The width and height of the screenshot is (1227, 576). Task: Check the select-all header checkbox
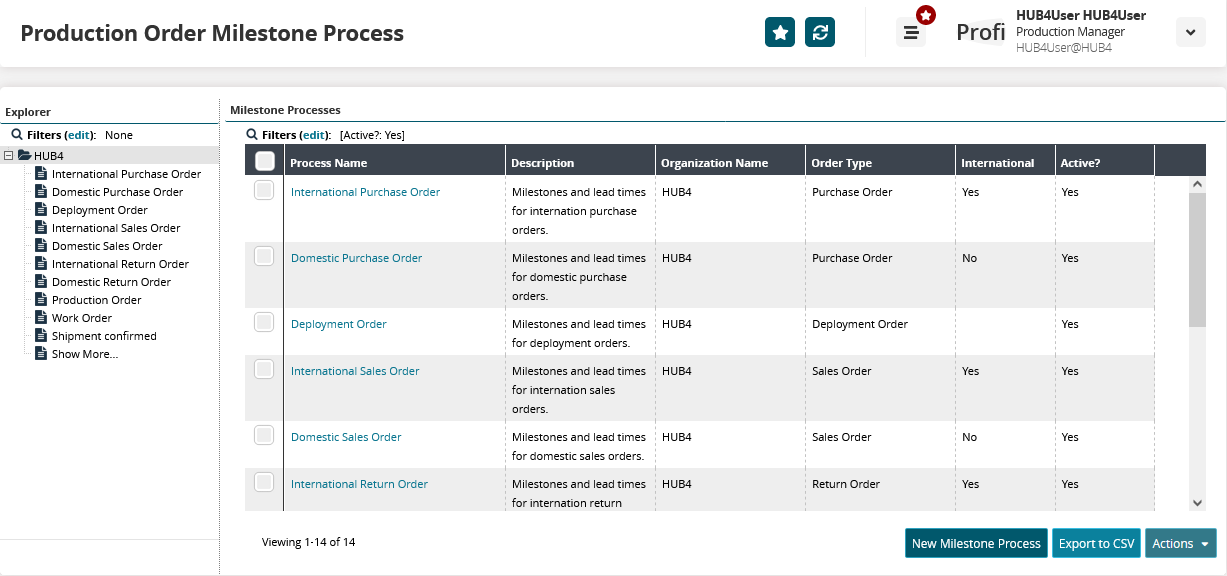(265, 161)
